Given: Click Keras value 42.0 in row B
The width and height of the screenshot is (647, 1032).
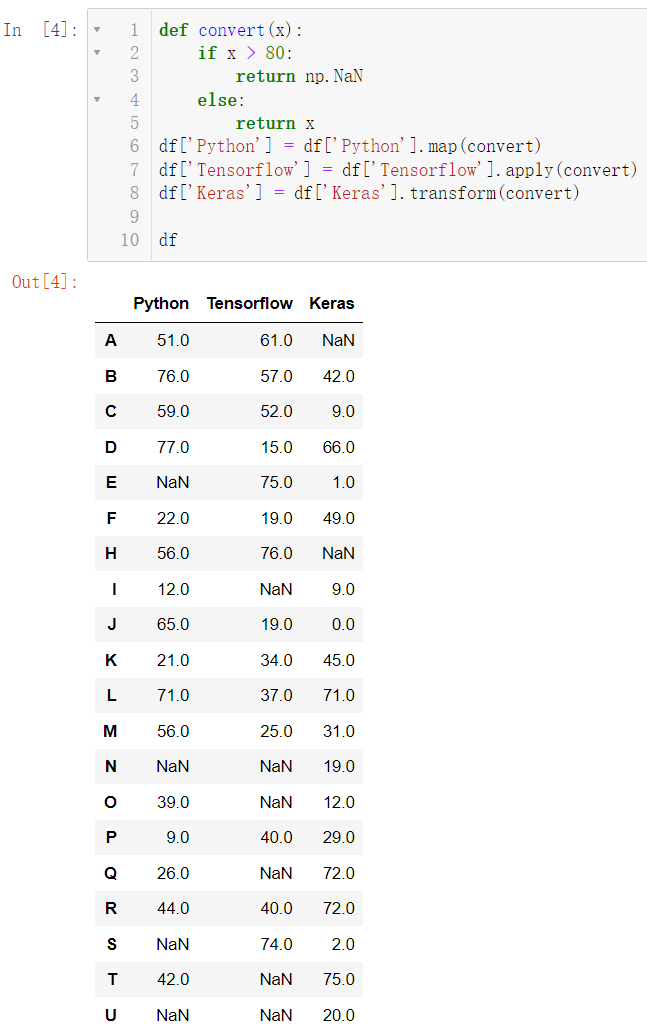Looking at the screenshot, I should (339, 376).
